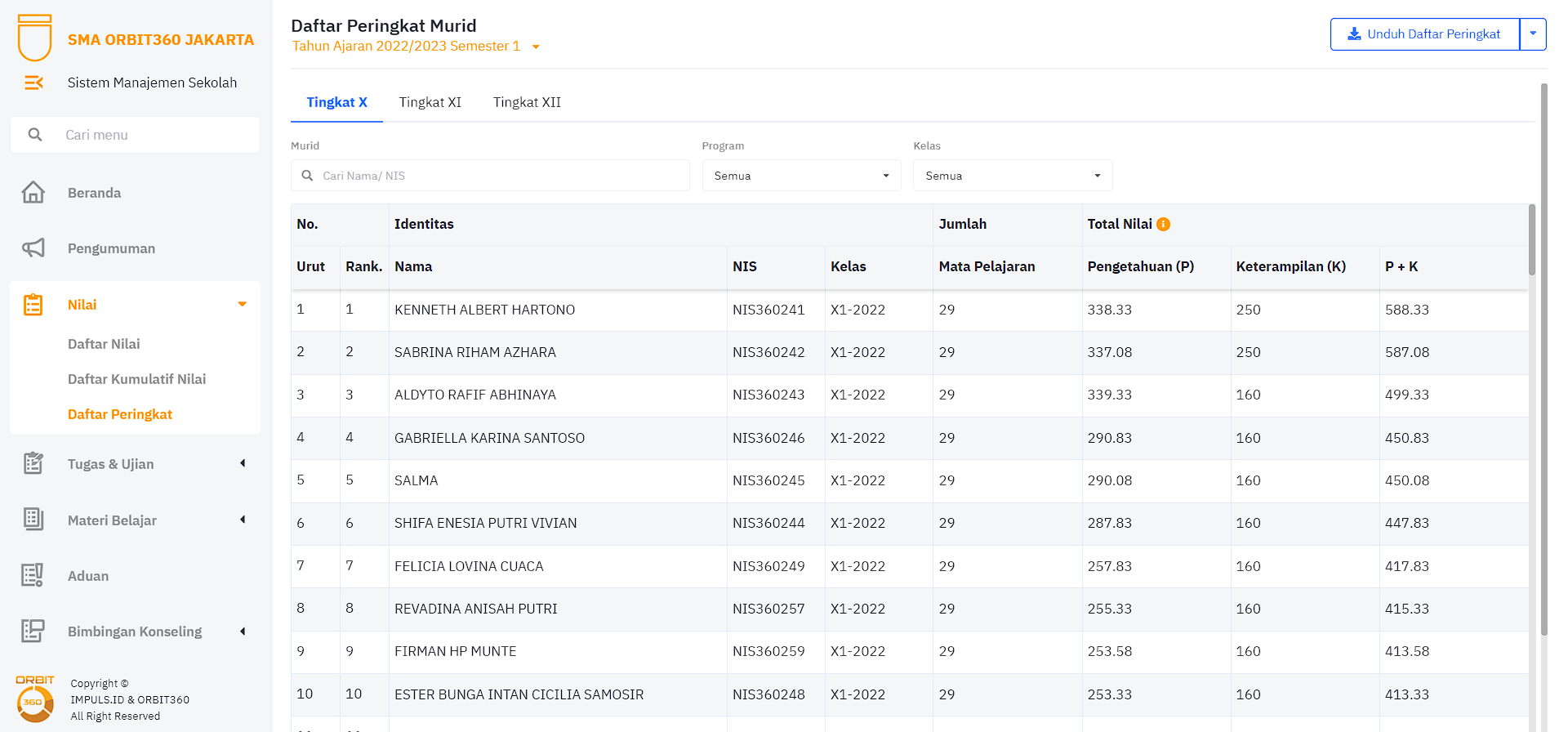Viewport: 1568px width, 732px height.
Task: Switch to the Tingkat XII tab
Action: tap(527, 102)
